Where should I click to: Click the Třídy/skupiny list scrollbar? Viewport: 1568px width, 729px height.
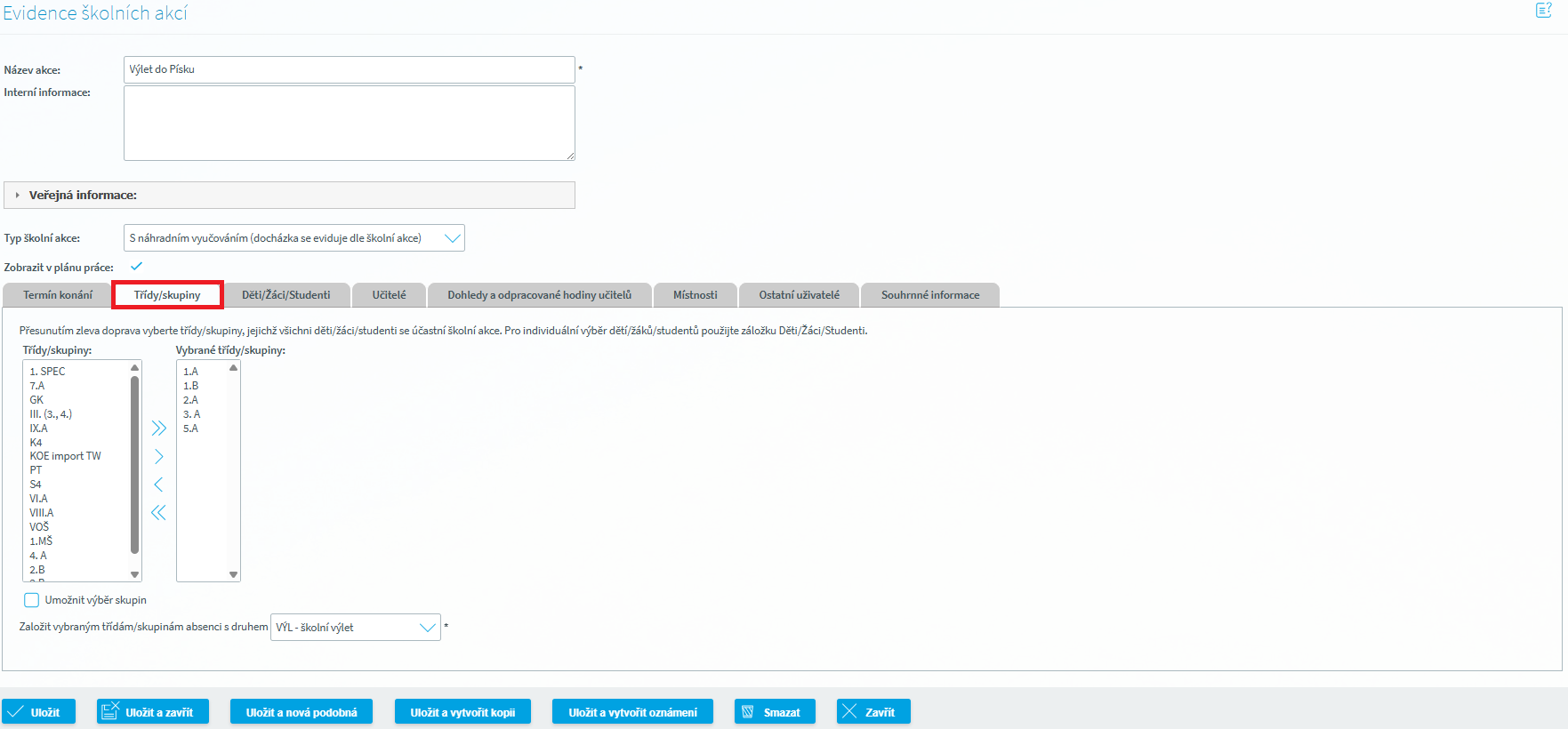pyautogui.click(x=134, y=462)
